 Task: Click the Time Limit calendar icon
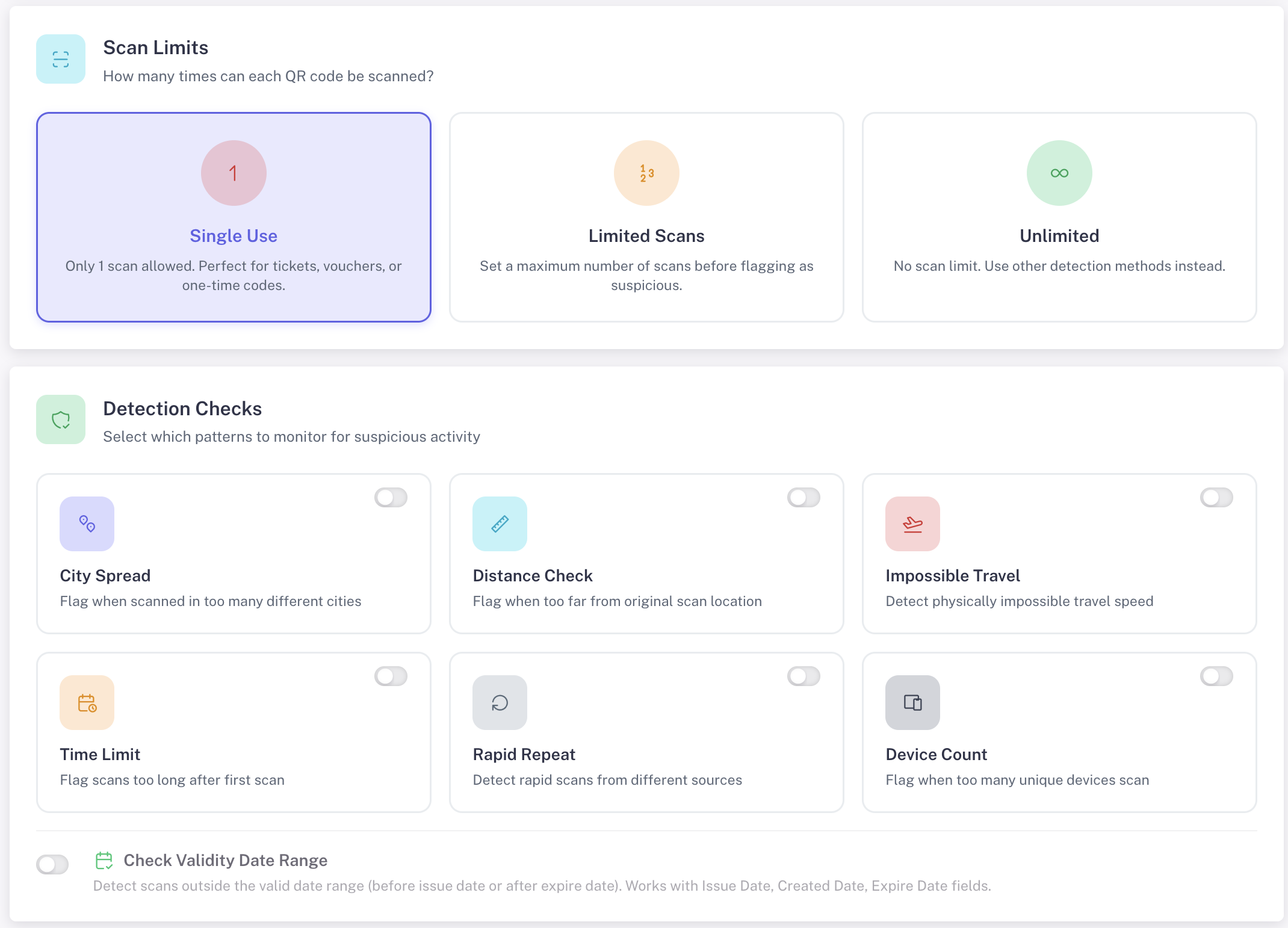tap(87, 702)
